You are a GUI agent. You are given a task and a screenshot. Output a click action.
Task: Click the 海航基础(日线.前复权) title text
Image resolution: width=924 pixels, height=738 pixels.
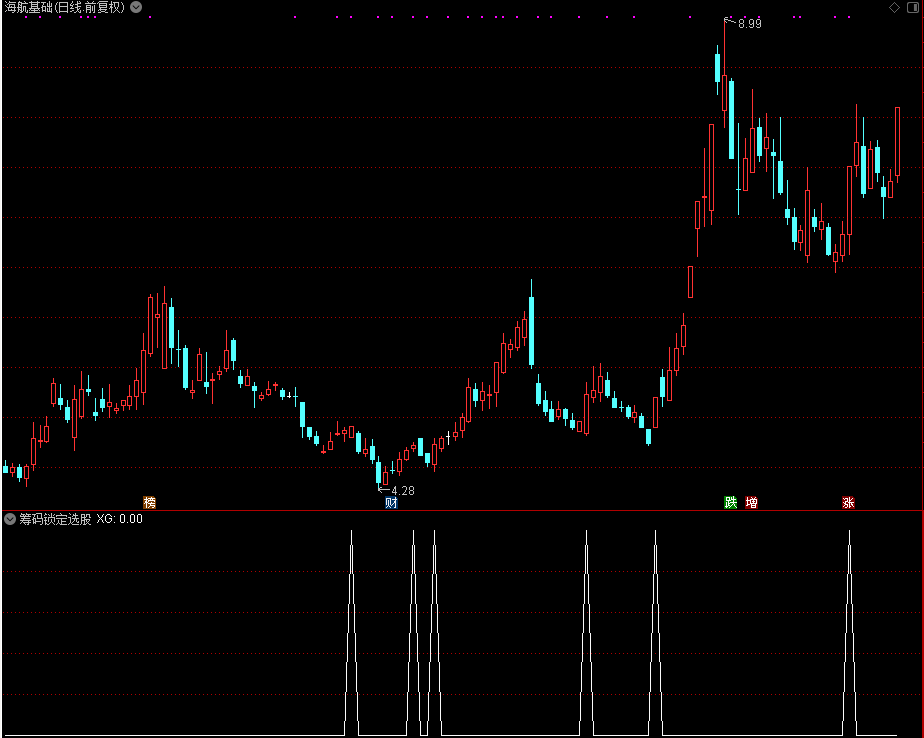[x=65, y=7]
